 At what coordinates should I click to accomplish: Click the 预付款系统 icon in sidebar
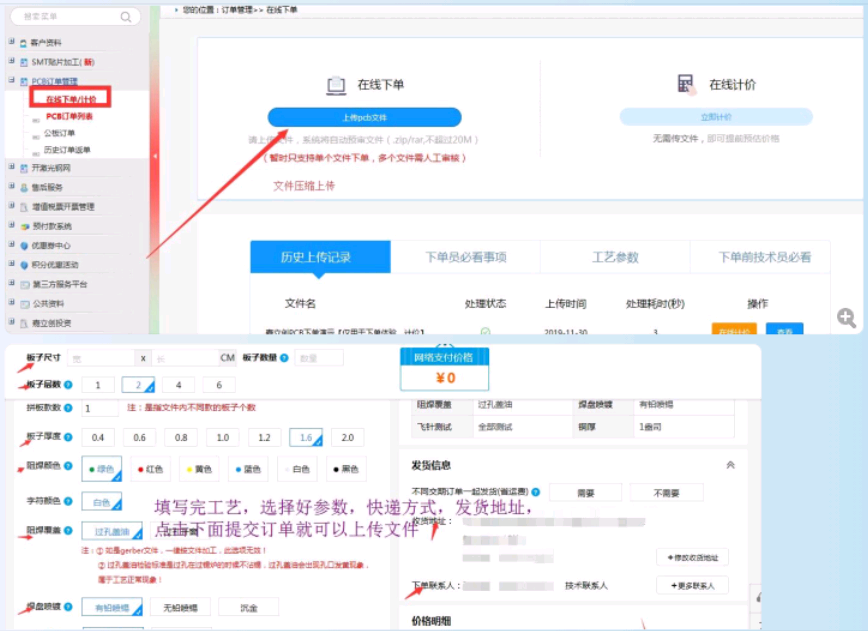coord(24,226)
